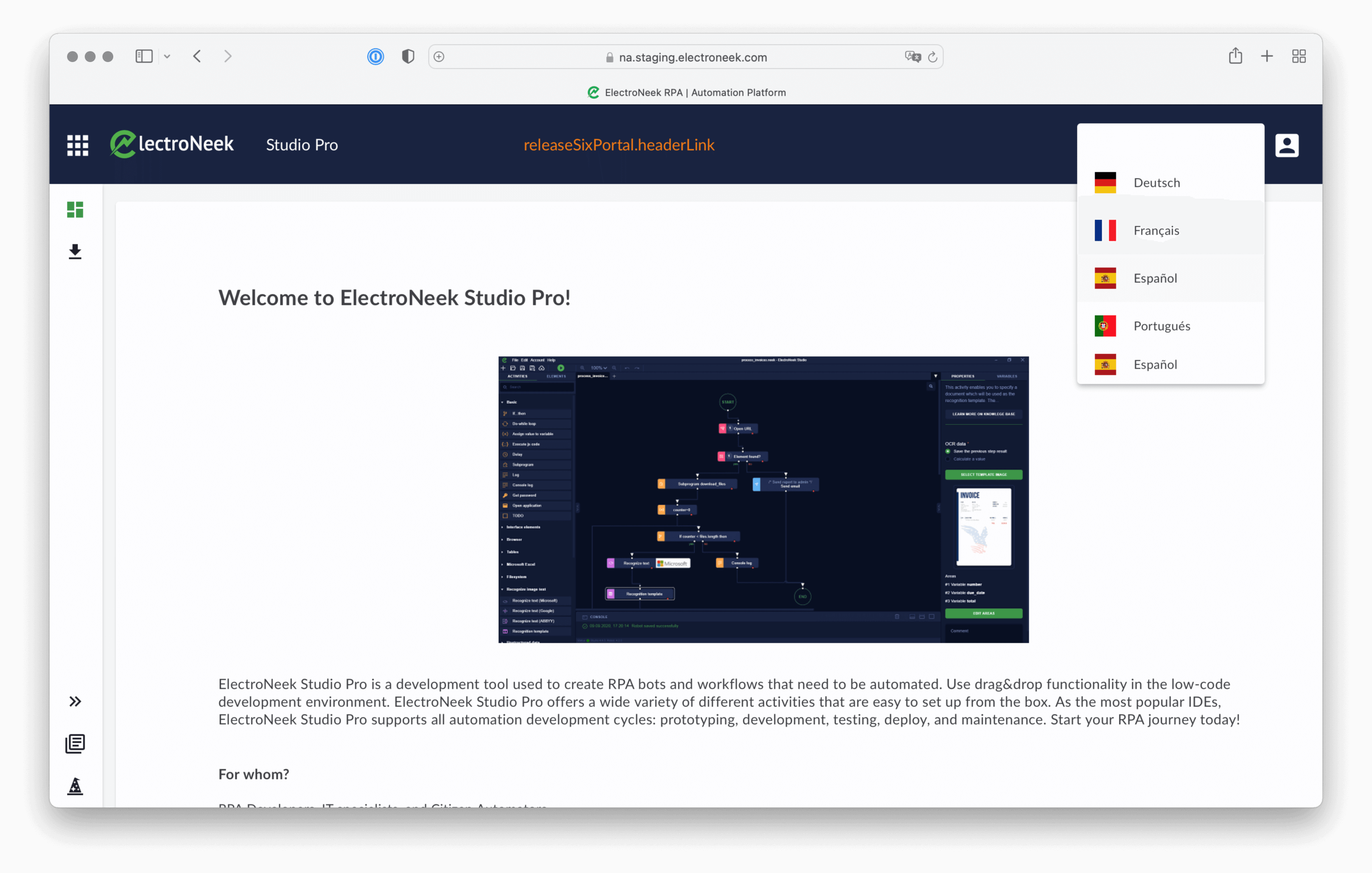Click the dashboard icon in left sidebar

[x=75, y=210]
